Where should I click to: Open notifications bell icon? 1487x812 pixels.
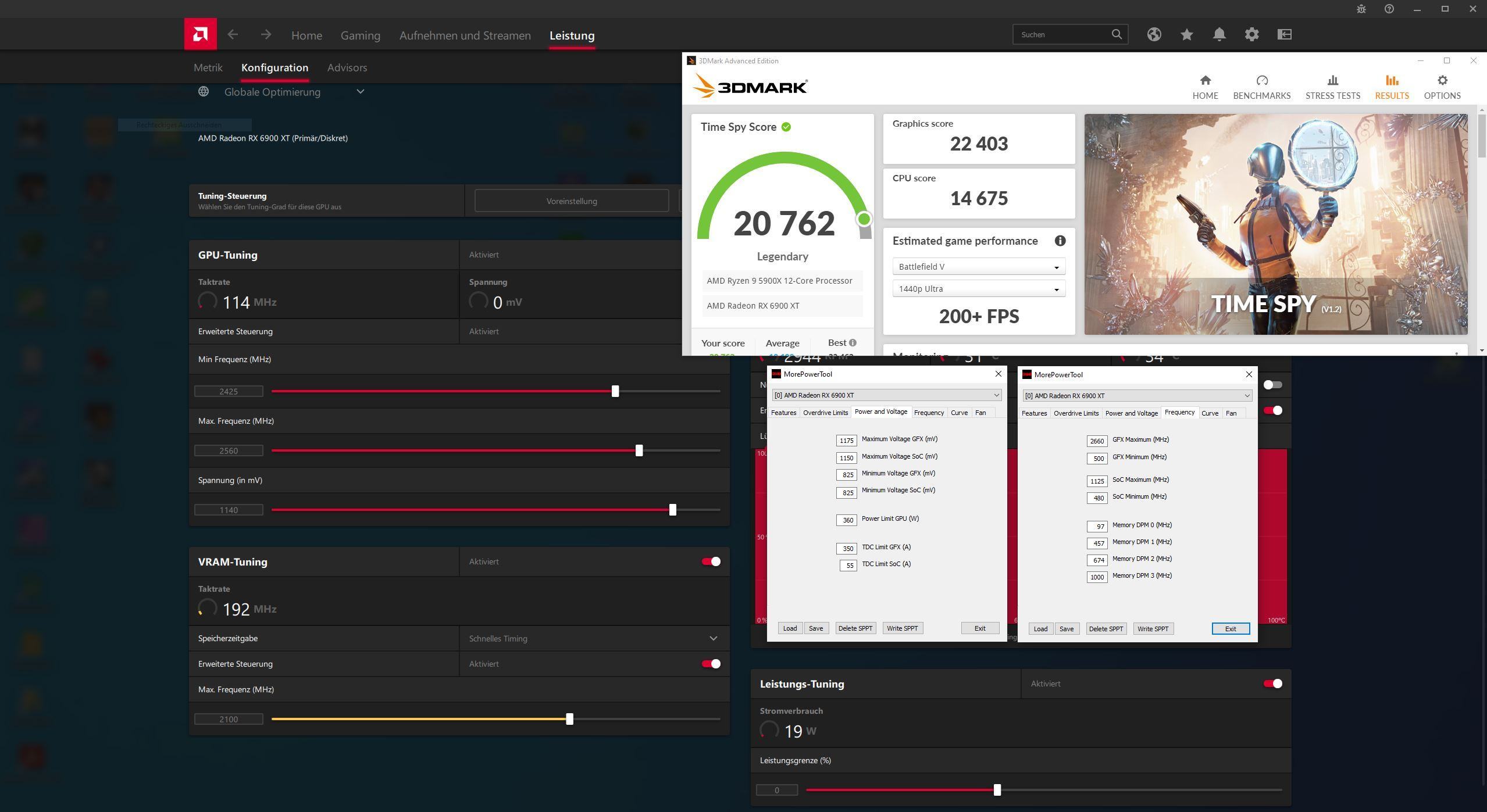tap(1219, 34)
